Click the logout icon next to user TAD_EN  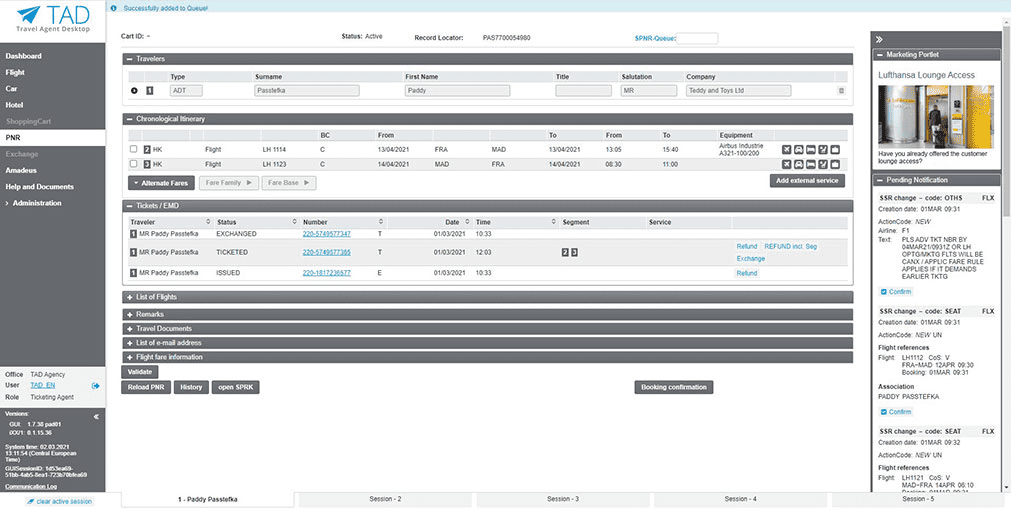96,385
